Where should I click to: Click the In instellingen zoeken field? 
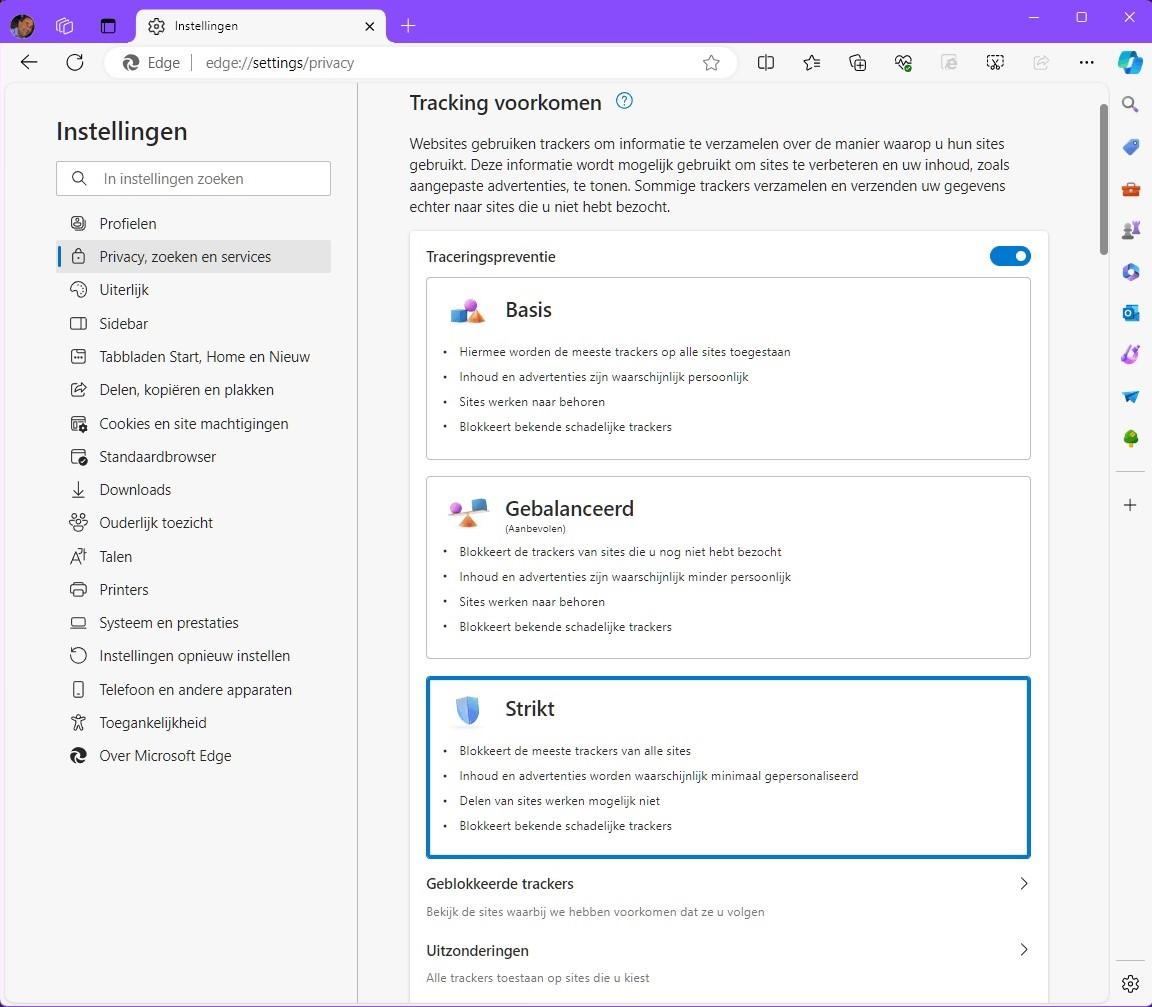coord(193,178)
